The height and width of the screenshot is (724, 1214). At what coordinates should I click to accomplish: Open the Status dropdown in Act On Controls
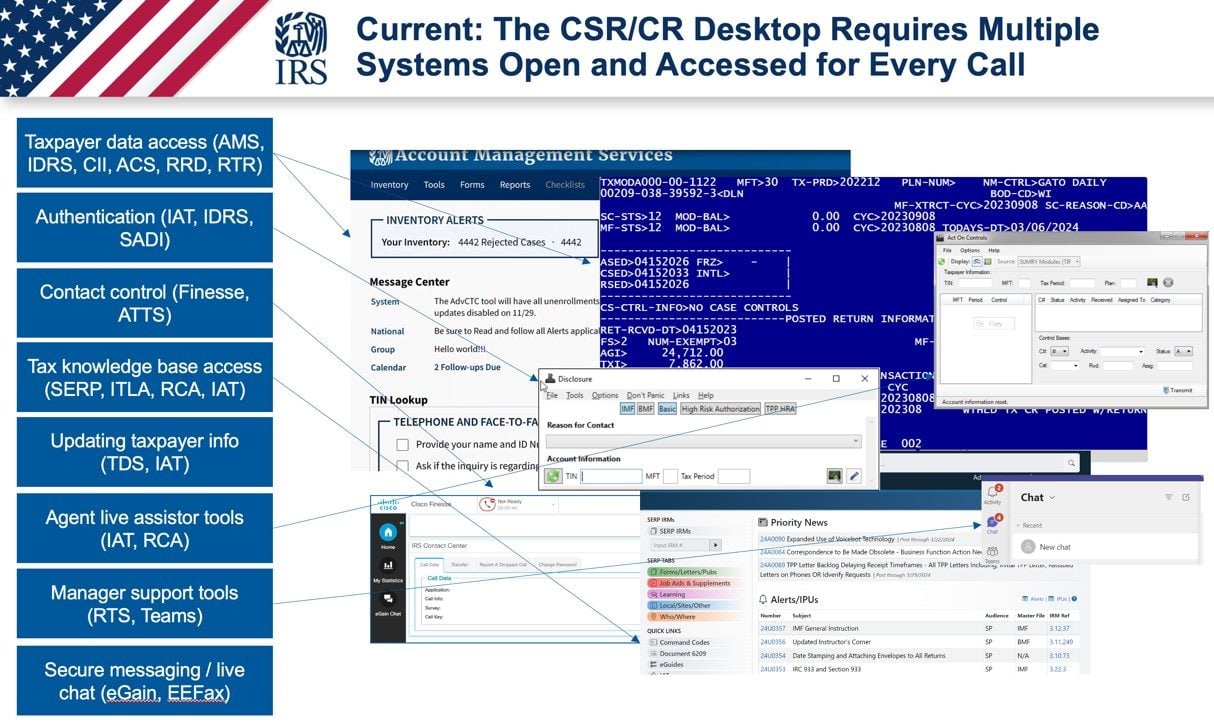pos(1184,351)
